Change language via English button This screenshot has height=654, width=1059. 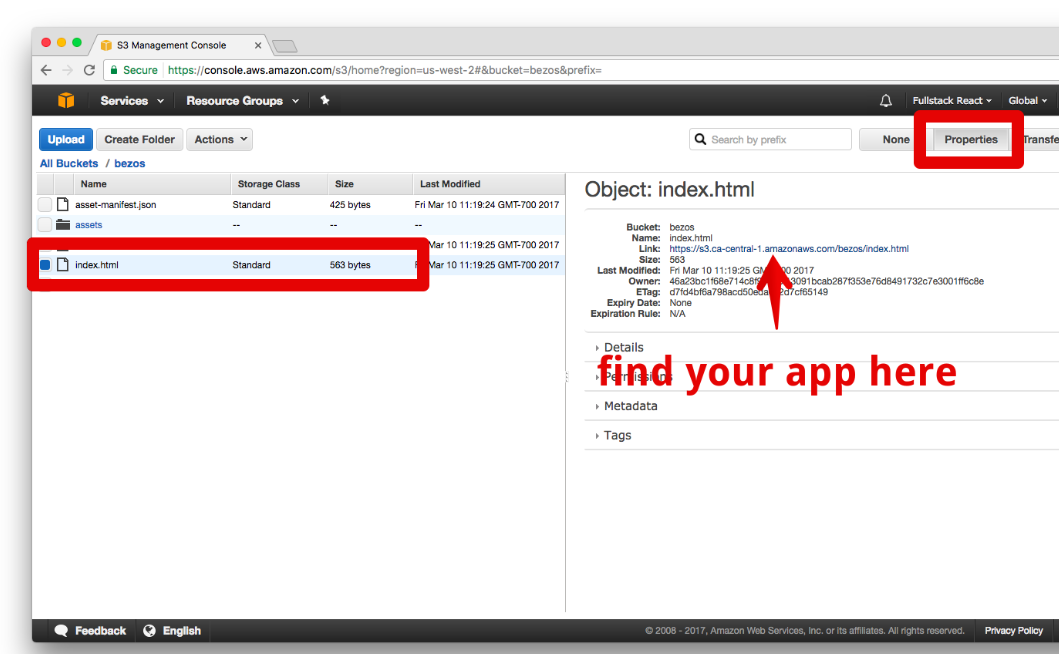click(x=173, y=630)
